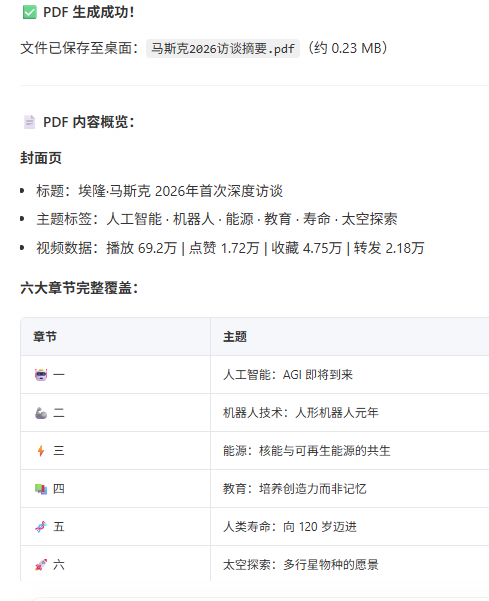Click the heading PDF 生成成功!
489x601 pixels.
[89, 12]
